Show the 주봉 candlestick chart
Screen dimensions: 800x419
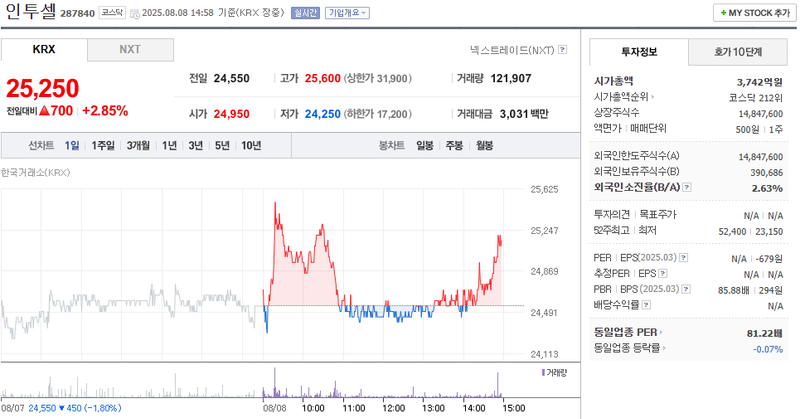[454, 146]
